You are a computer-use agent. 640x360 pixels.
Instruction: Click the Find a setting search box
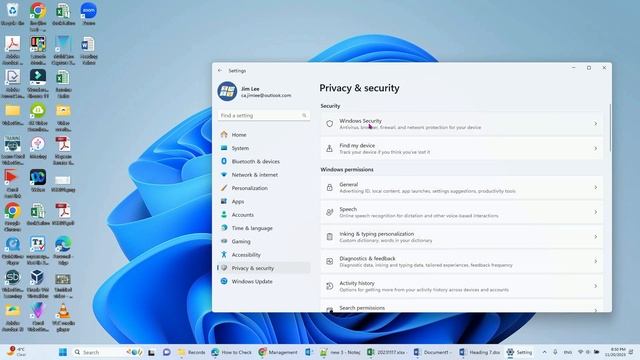(264, 116)
